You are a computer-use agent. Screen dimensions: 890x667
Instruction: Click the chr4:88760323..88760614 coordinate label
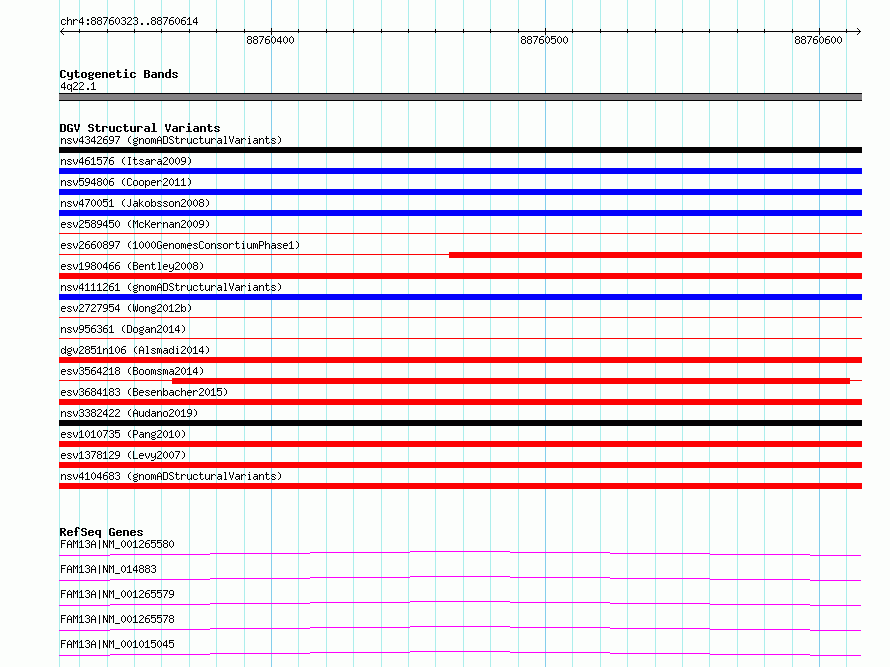[129, 22]
